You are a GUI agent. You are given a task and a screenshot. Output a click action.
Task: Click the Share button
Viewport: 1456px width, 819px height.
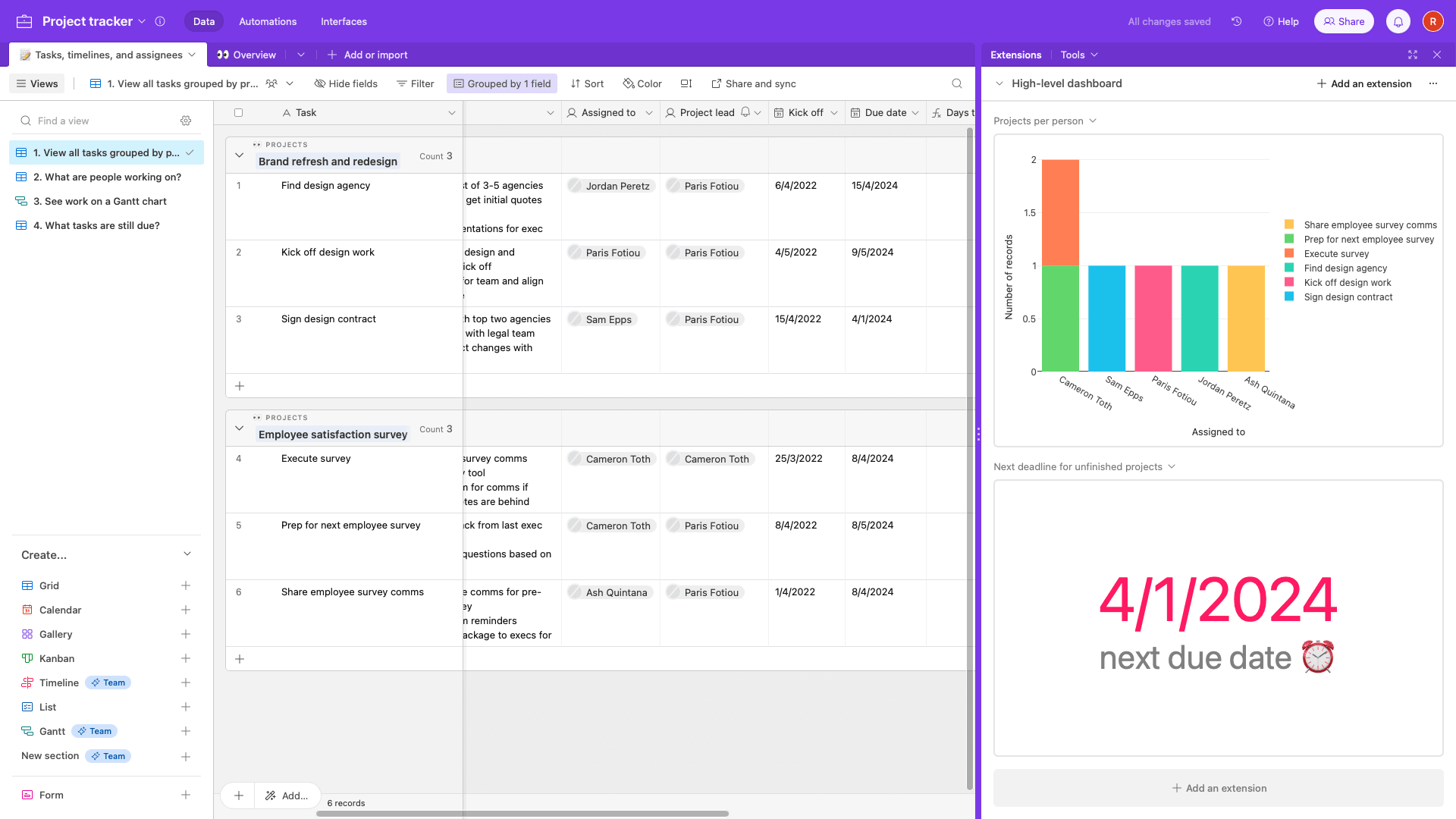pyautogui.click(x=1344, y=21)
